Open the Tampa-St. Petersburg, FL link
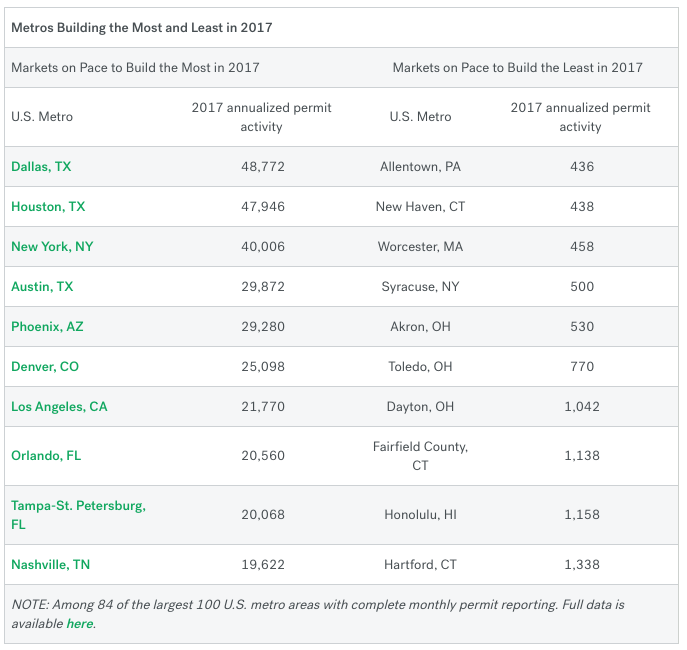The height and width of the screenshot is (650, 687). click(78, 515)
